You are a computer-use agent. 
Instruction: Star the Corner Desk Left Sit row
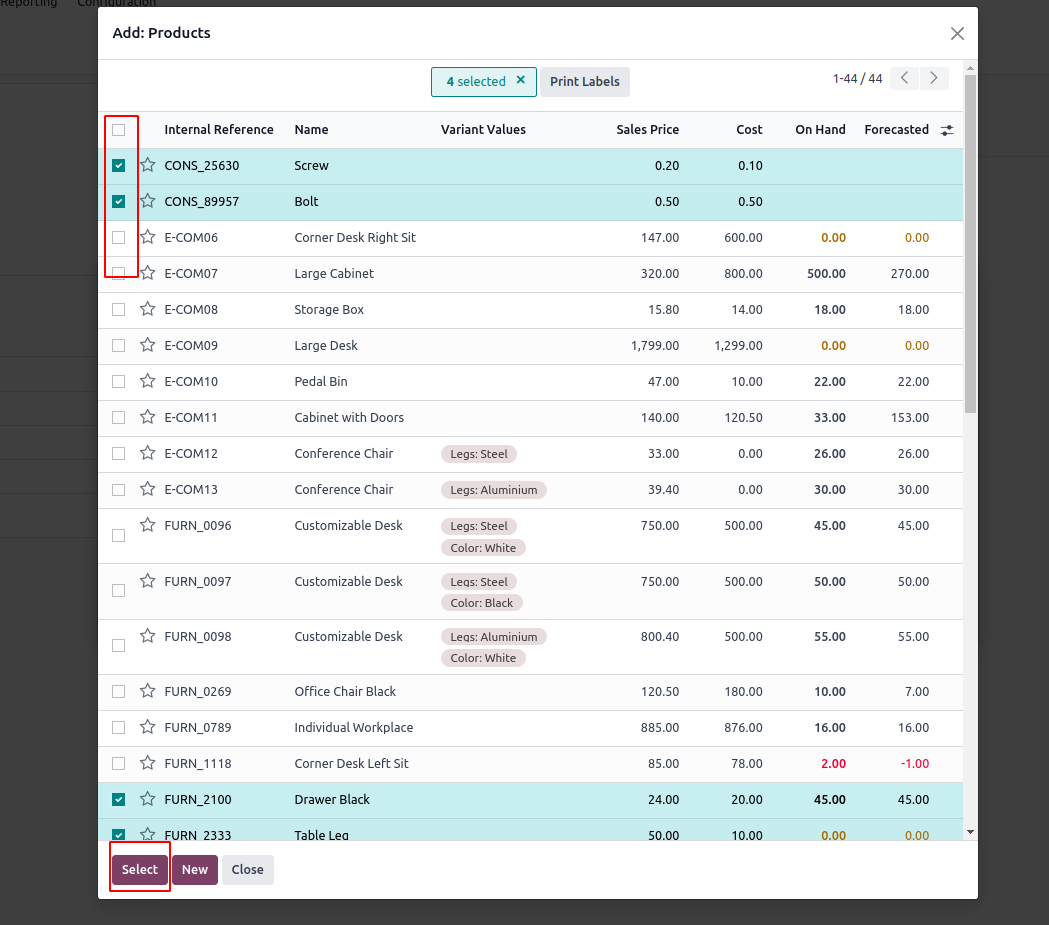[148, 763]
